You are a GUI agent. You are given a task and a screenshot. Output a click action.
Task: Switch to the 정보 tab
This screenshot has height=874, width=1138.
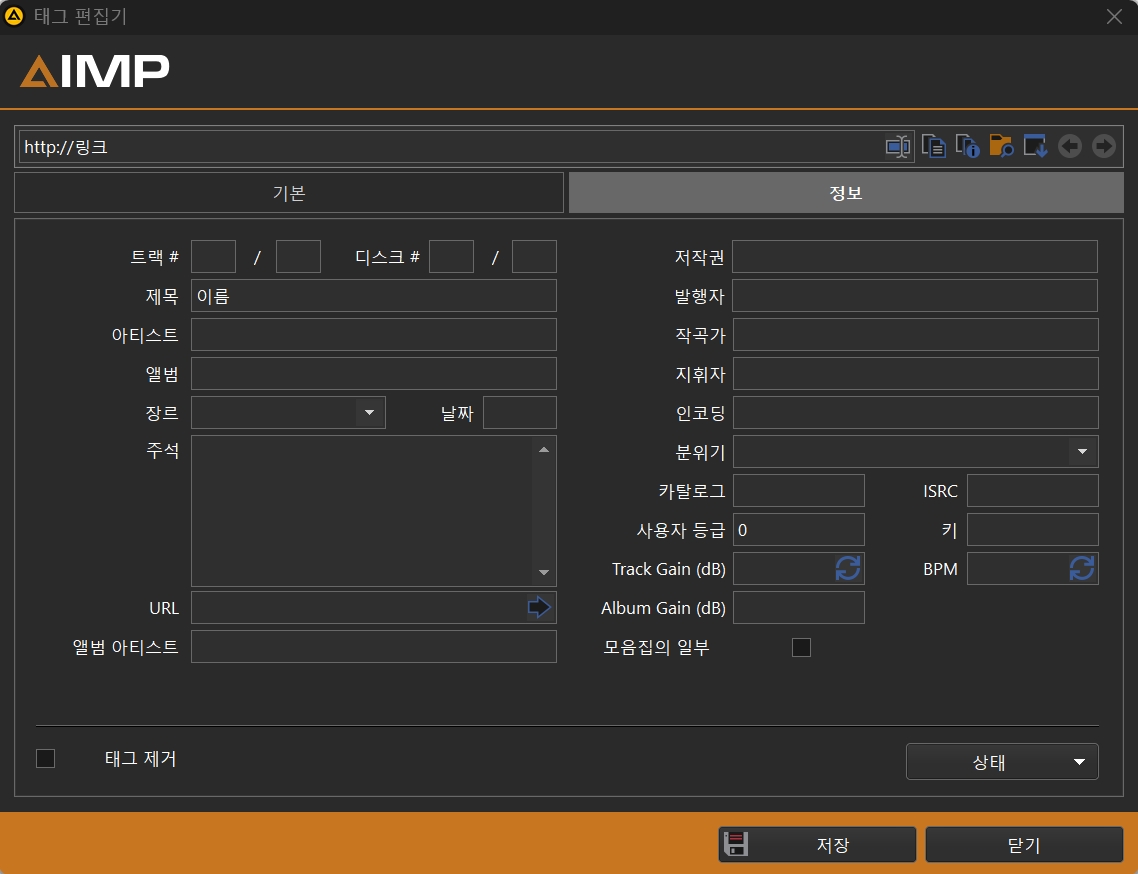846,192
